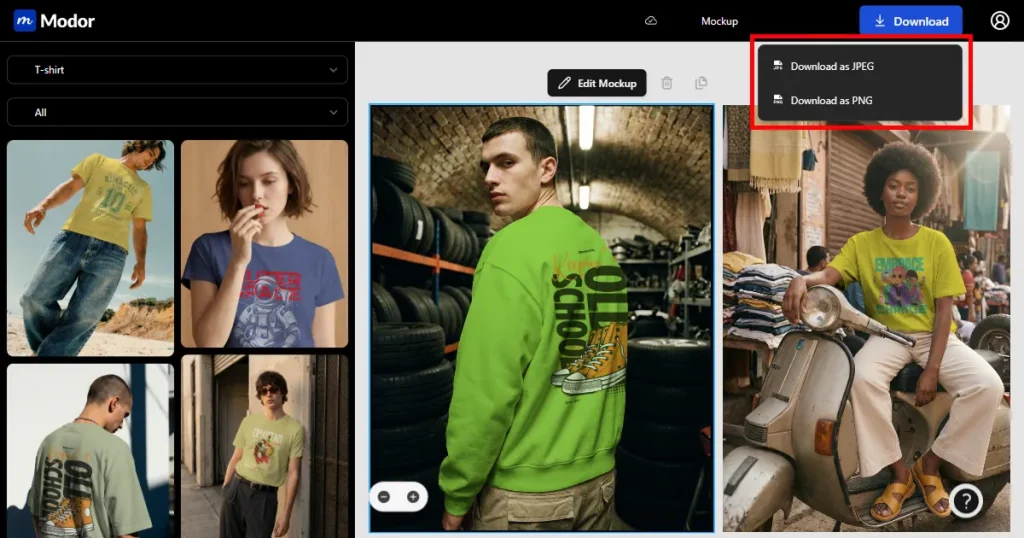Open the user account profile icon
Image resolution: width=1024 pixels, height=538 pixels.
click(999, 21)
